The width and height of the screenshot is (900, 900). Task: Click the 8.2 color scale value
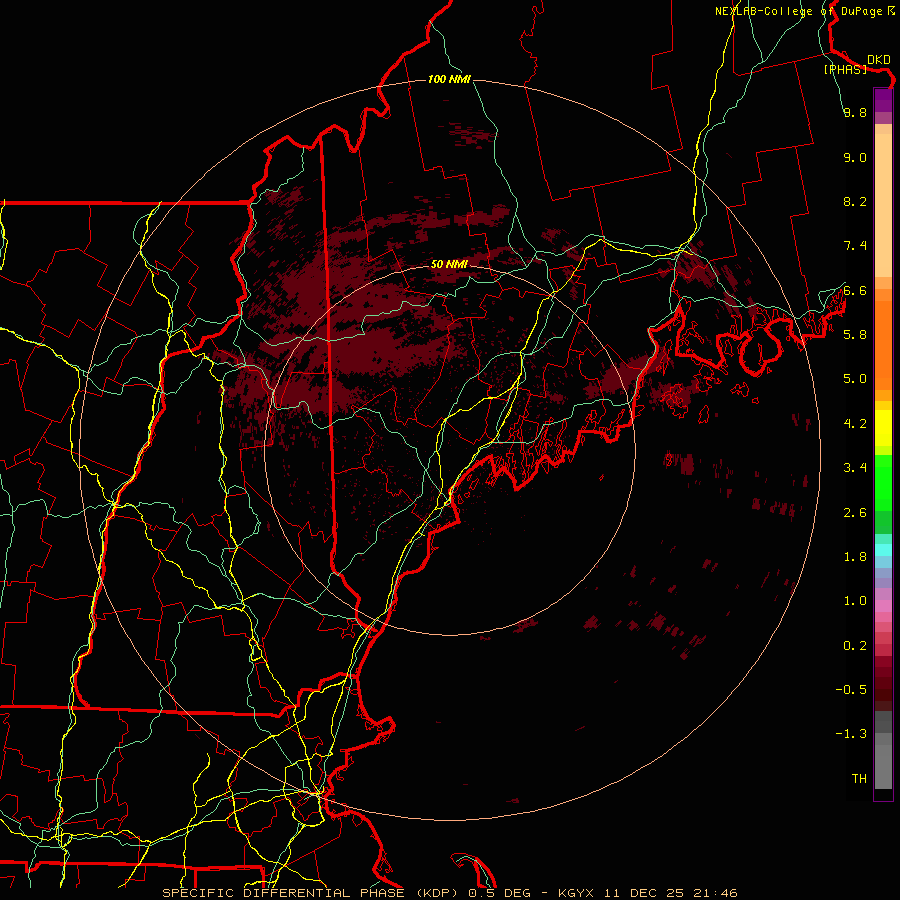(x=855, y=201)
